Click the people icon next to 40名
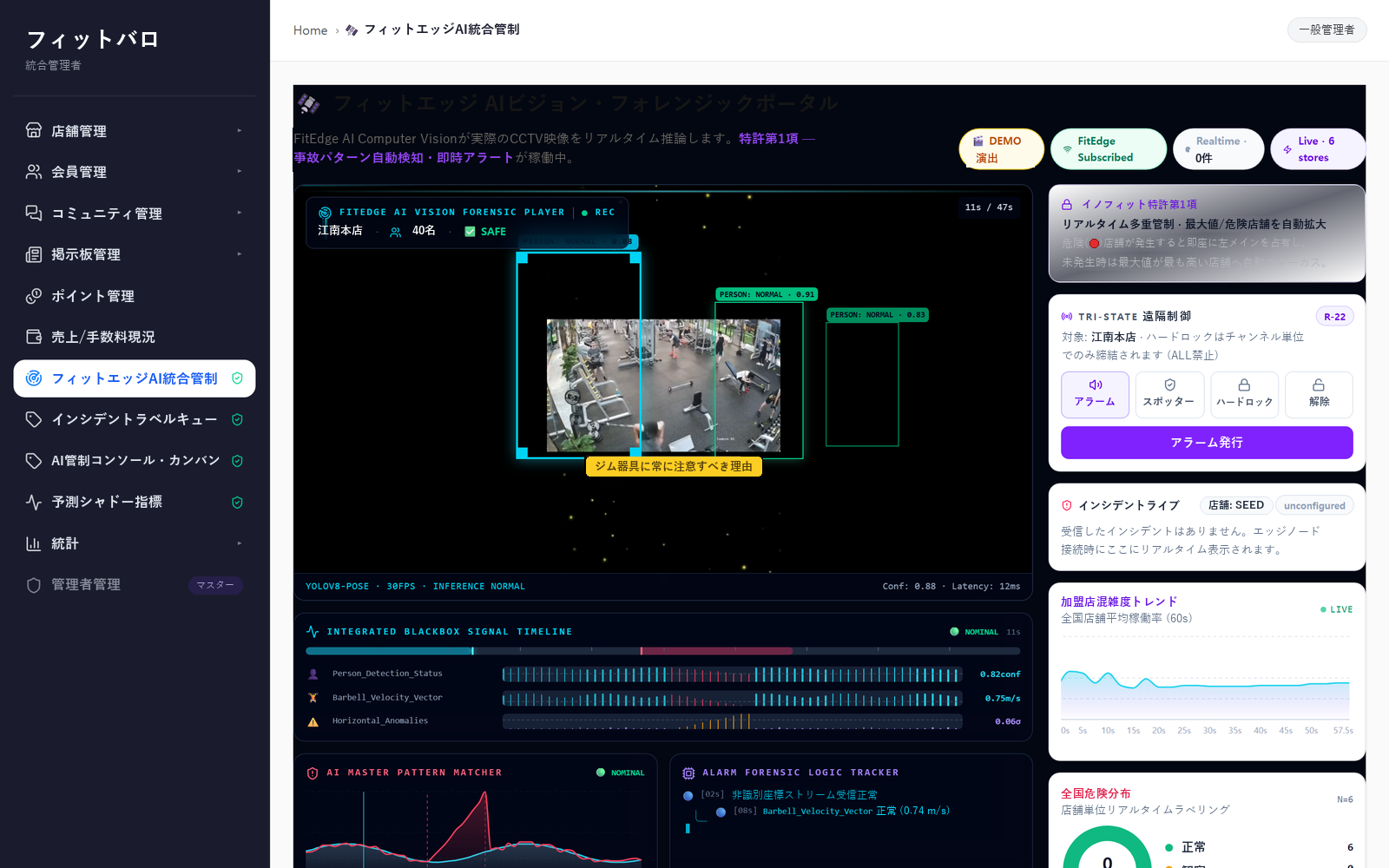 pos(396,232)
